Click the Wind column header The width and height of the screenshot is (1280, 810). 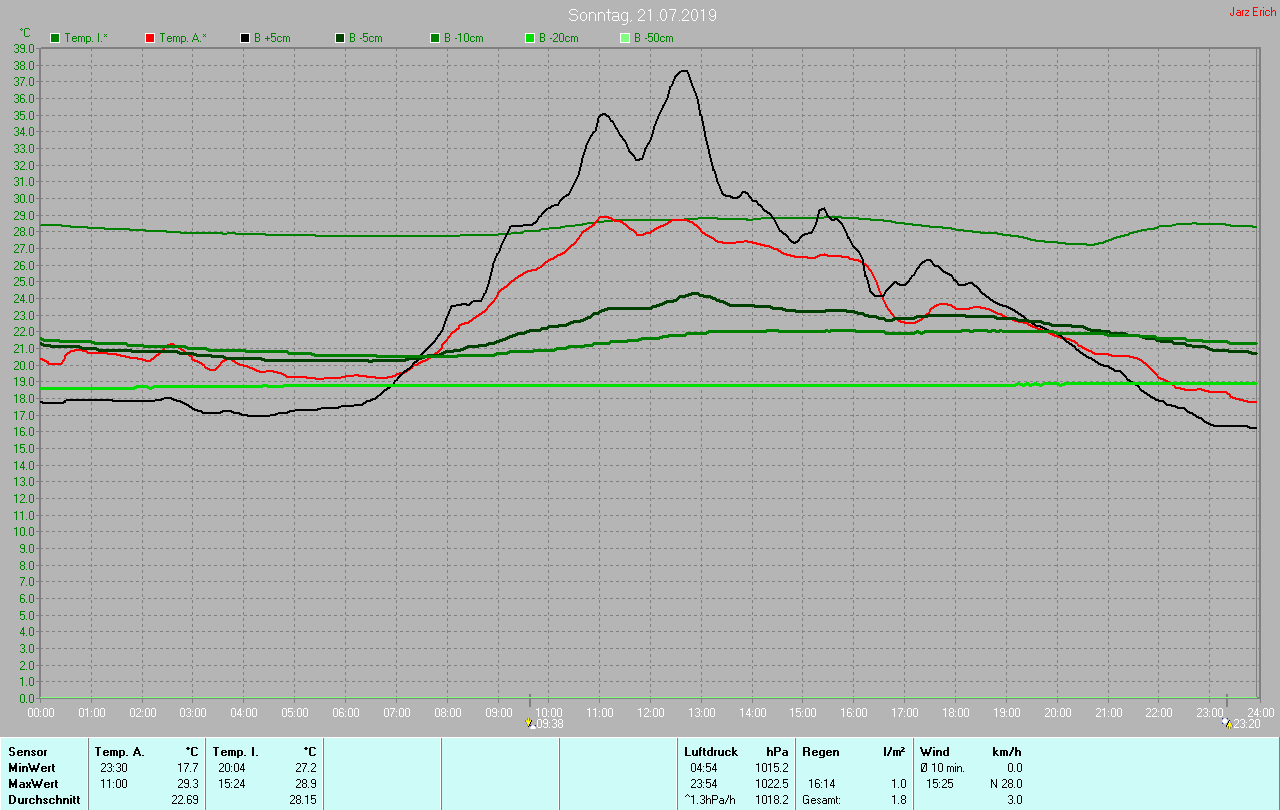(934, 751)
